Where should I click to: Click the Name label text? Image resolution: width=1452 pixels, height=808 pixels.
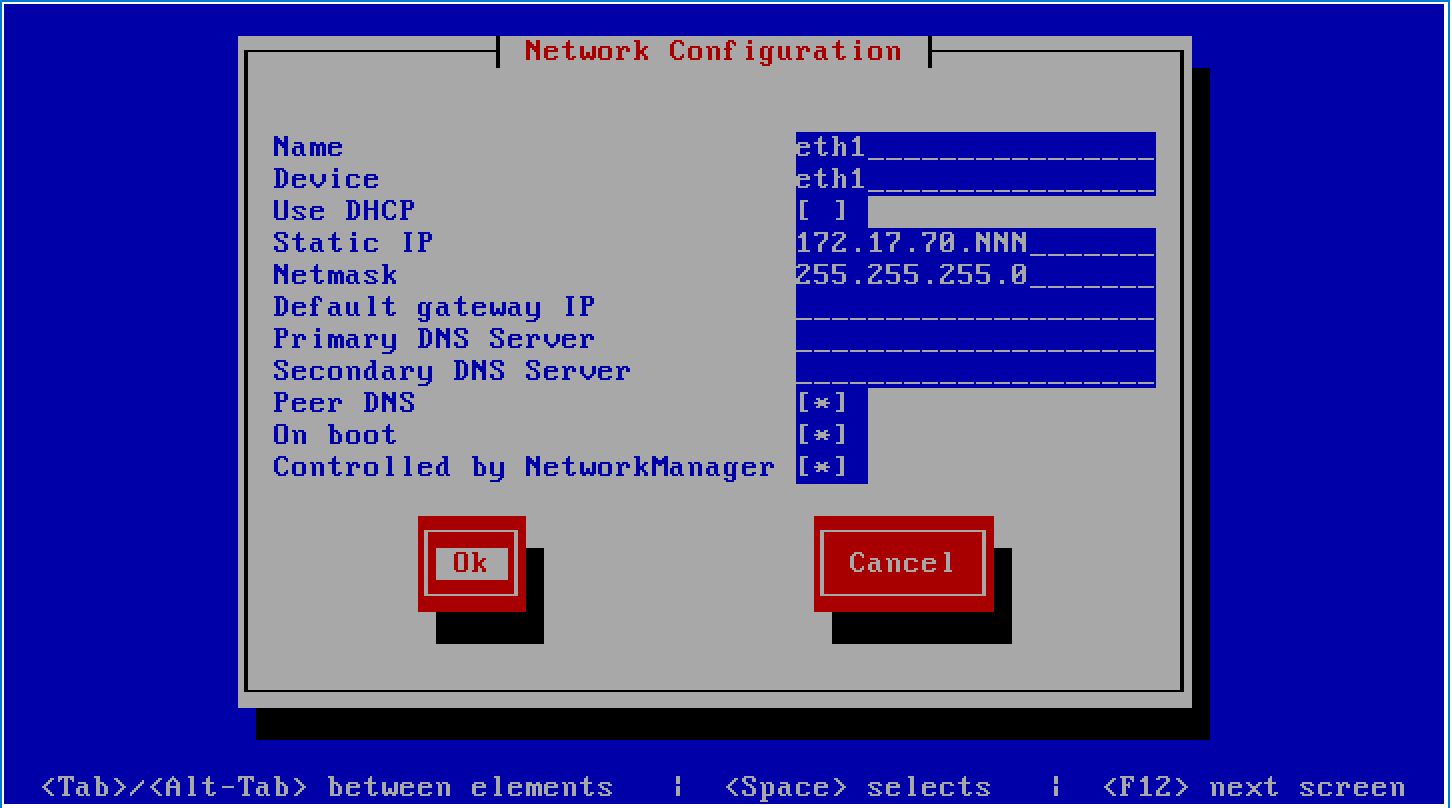pos(308,147)
